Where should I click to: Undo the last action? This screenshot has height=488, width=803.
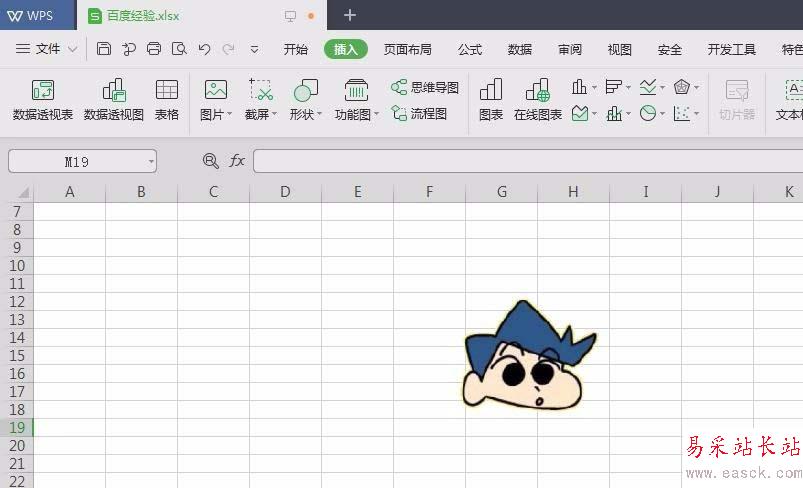click(204, 49)
